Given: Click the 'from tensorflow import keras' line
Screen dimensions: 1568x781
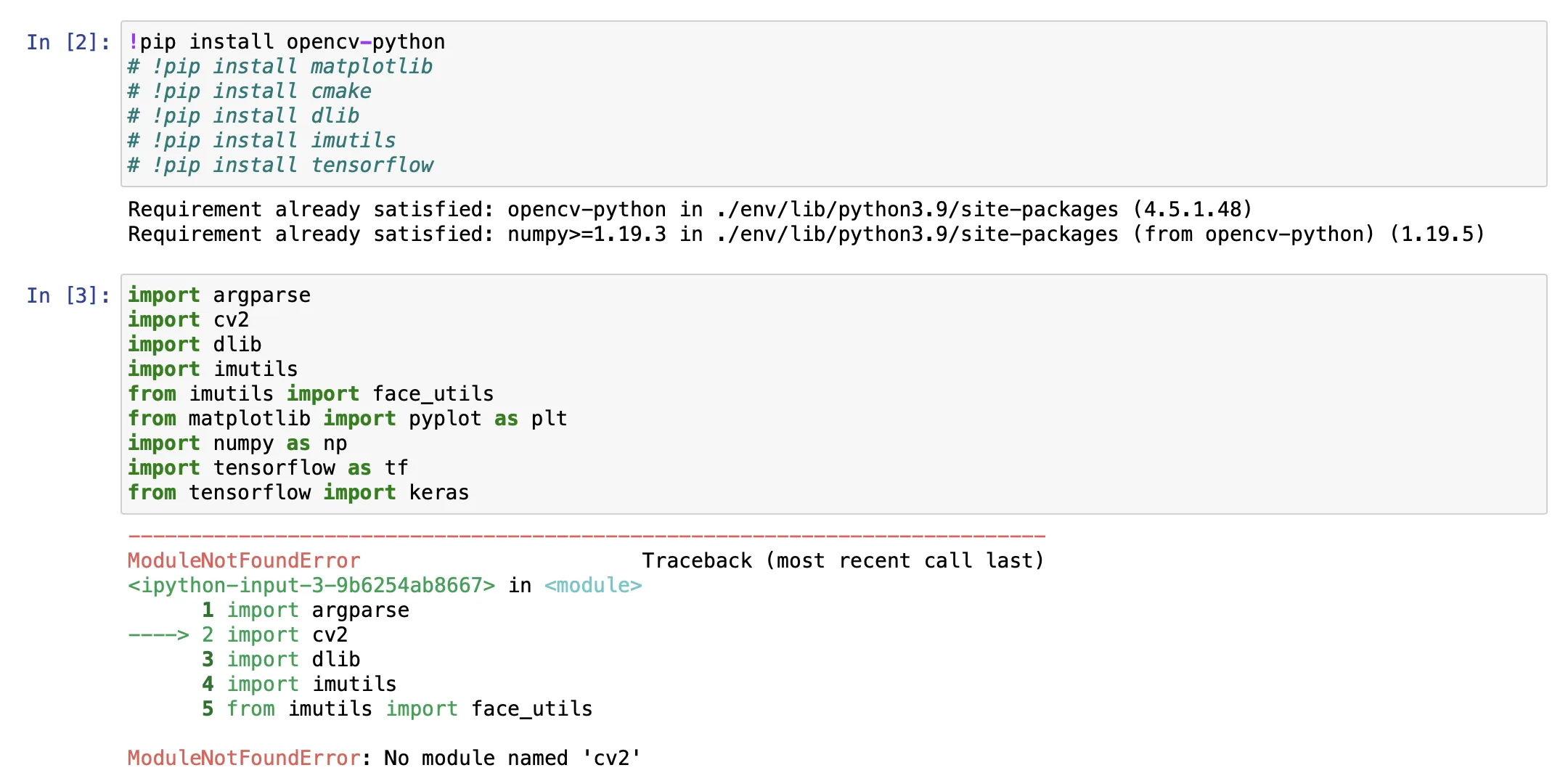Looking at the screenshot, I should pos(298,493).
